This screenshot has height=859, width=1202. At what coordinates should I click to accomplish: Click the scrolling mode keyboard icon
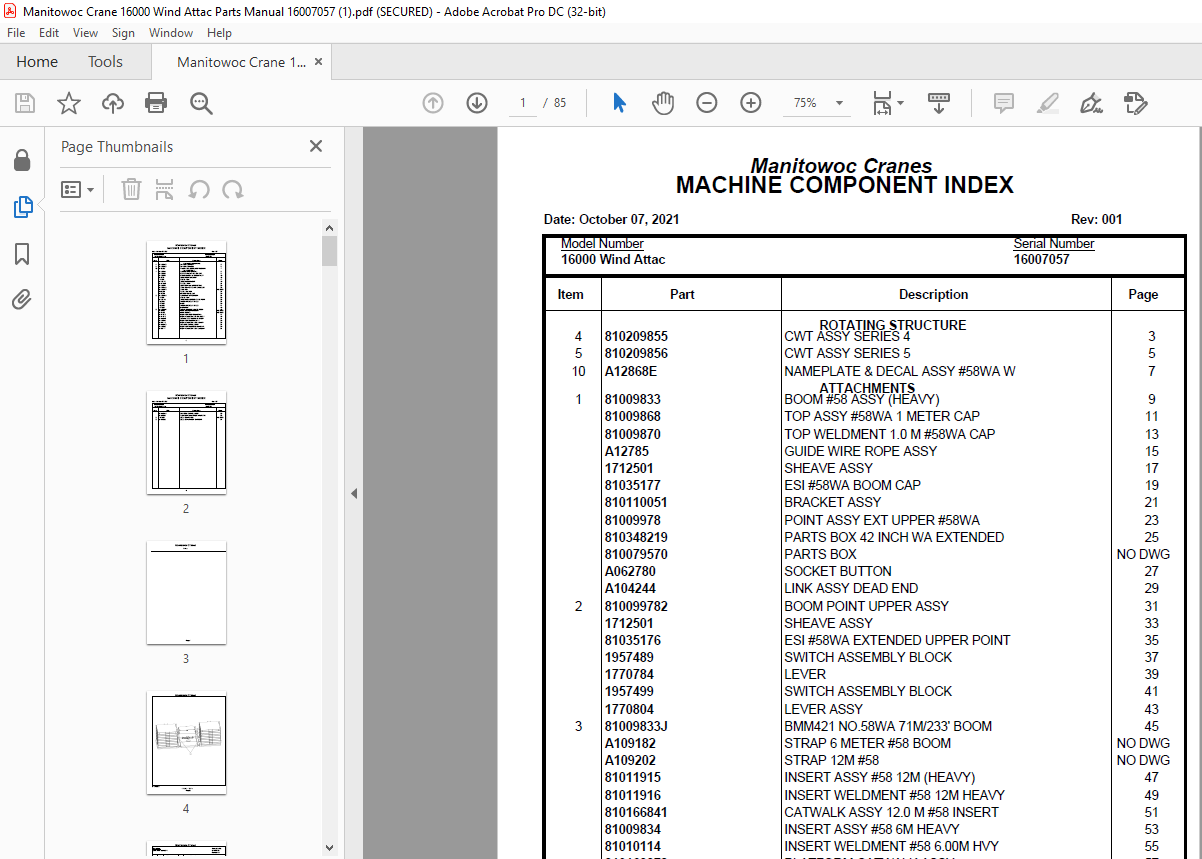939,103
